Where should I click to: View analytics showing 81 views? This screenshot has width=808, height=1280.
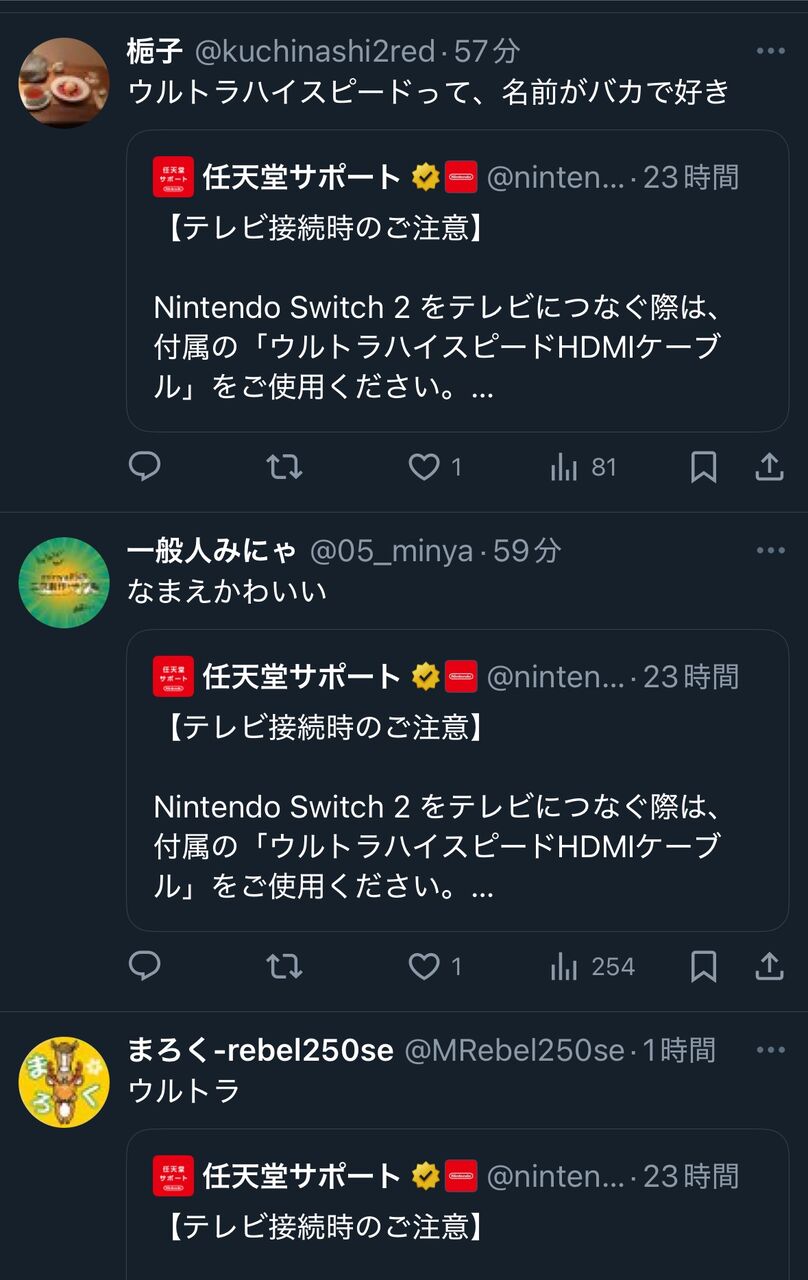point(583,467)
